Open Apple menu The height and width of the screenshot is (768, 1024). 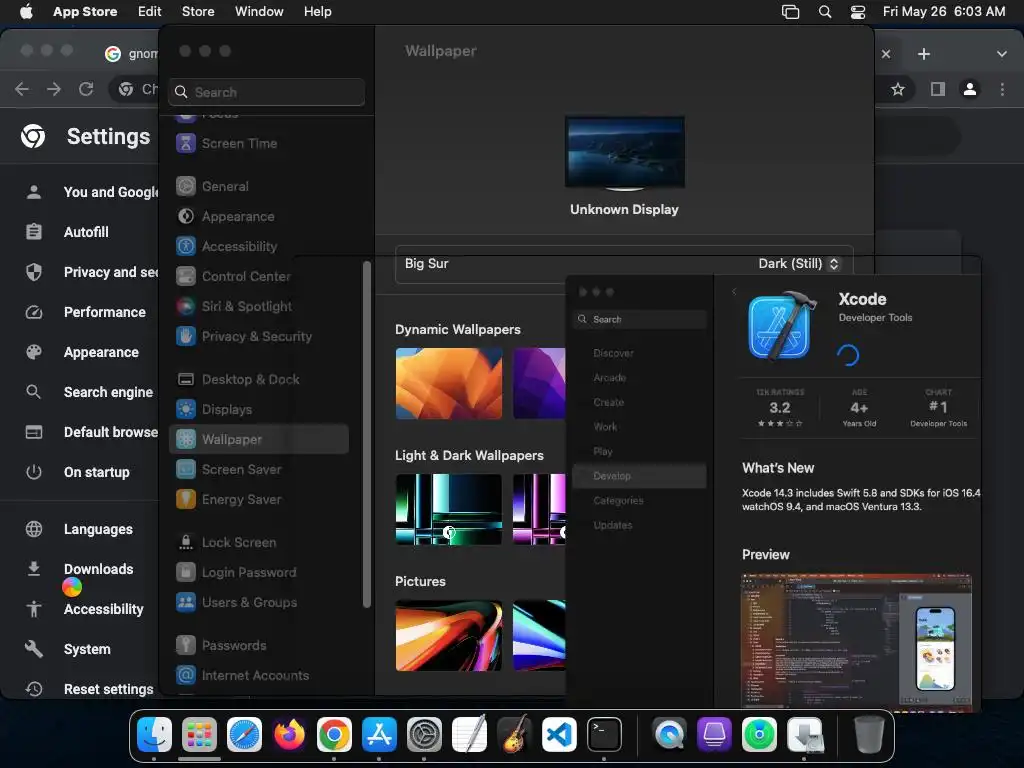coord(26,12)
